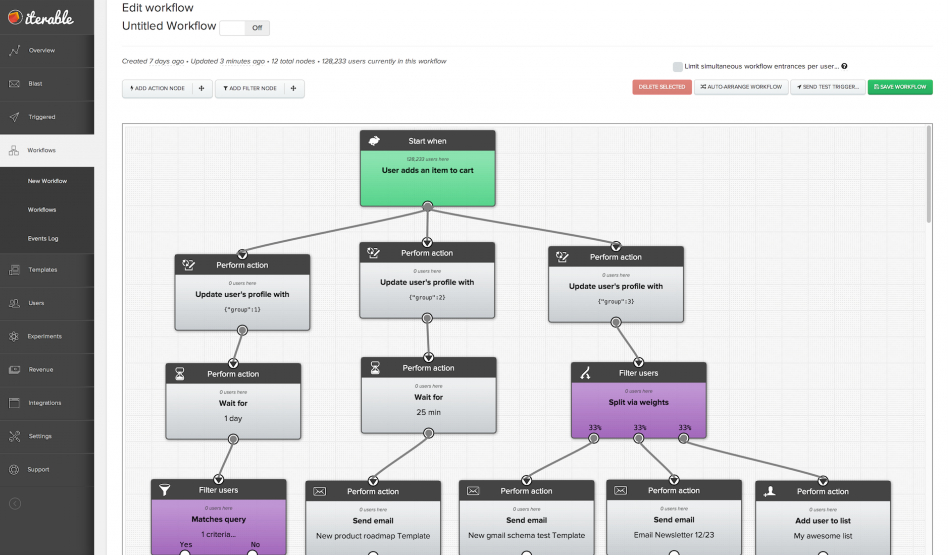Click the Experiments sidebar icon
948x555 pixels.
pyautogui.click(x=15, y=337)
